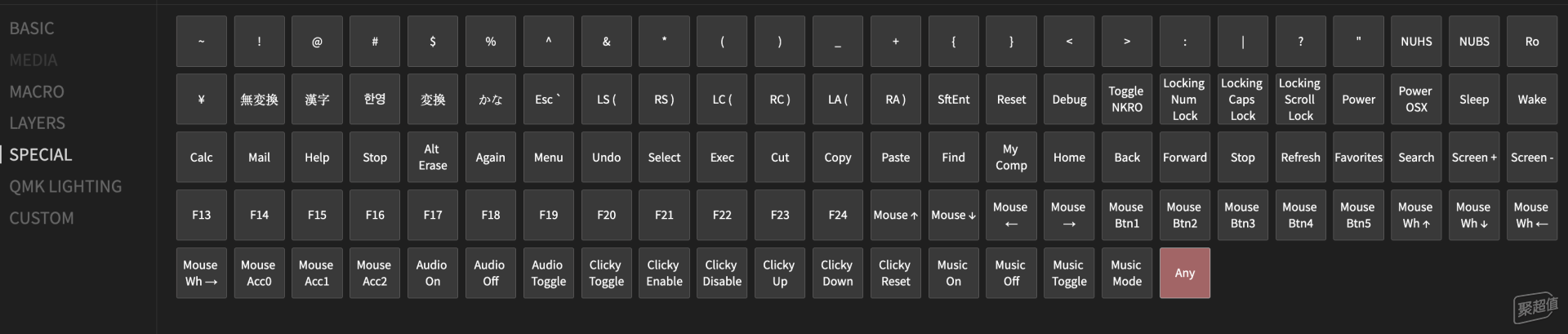
Task: Choose the Mouse ↑ arrow key
Action: 895,216
